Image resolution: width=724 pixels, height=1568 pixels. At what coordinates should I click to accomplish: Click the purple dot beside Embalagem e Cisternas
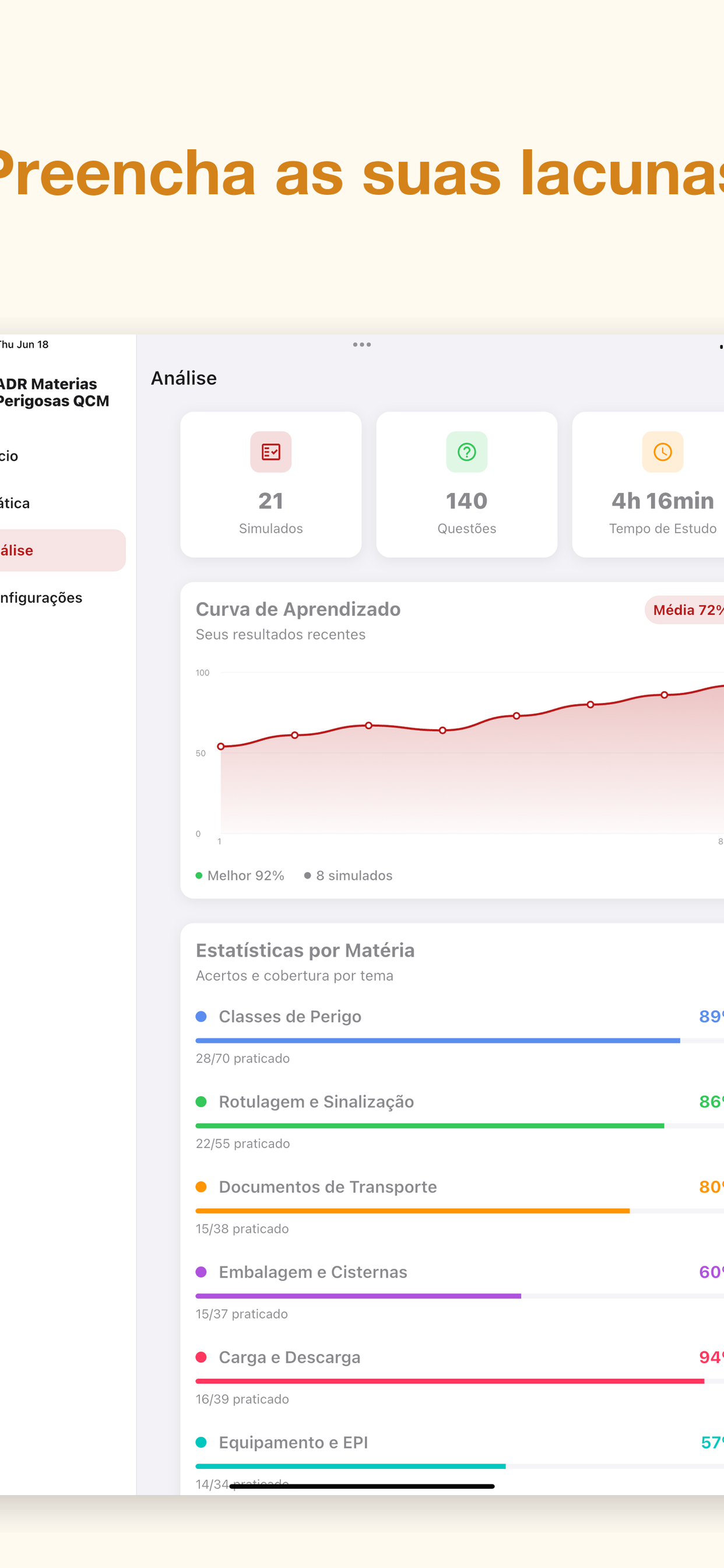pos(201,1272)
